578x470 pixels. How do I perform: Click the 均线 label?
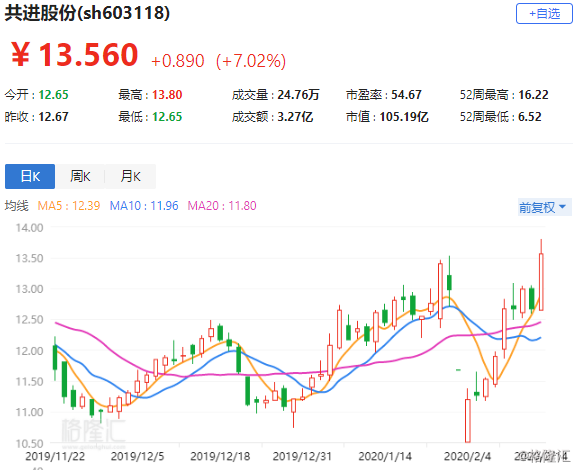17,205
